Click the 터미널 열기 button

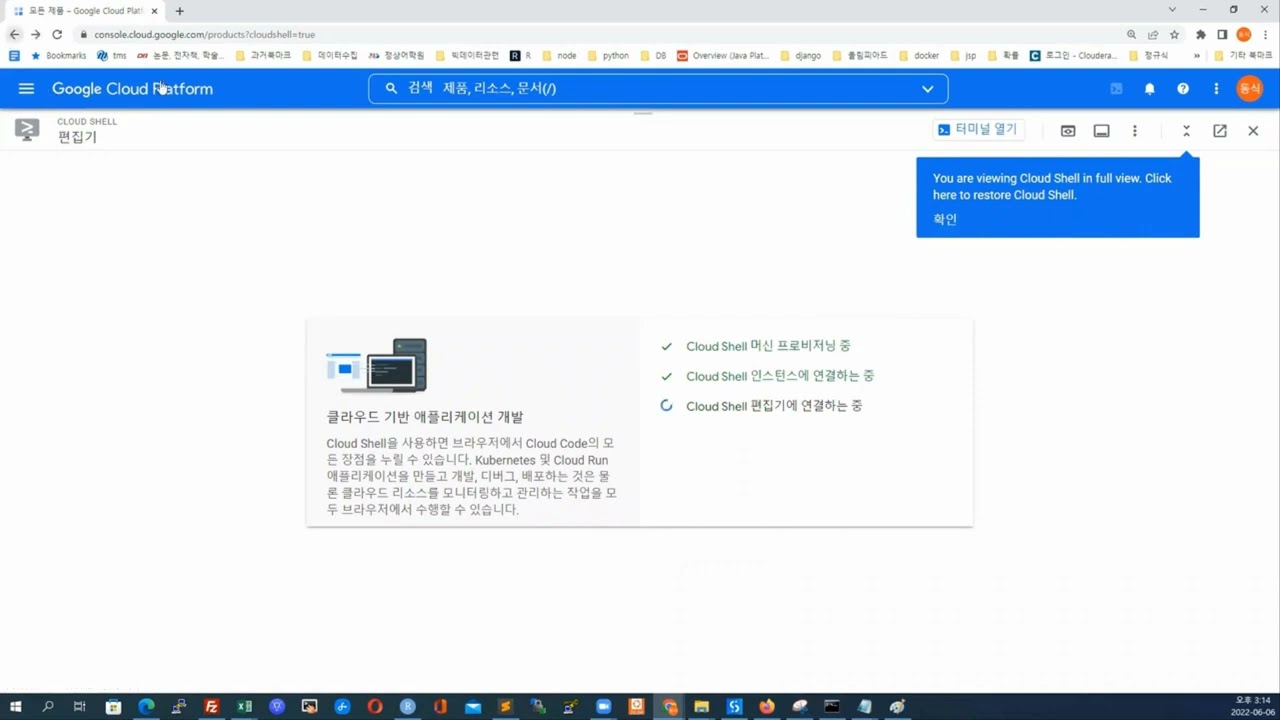(x=978, y=130)
